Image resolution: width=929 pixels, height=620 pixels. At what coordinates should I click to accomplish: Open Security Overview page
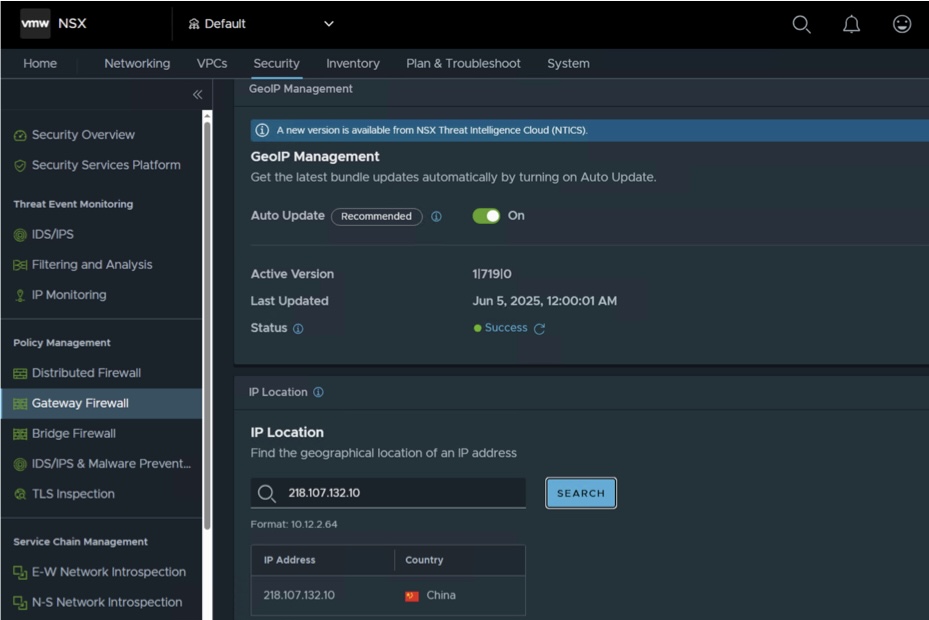[x=83, y=135]
